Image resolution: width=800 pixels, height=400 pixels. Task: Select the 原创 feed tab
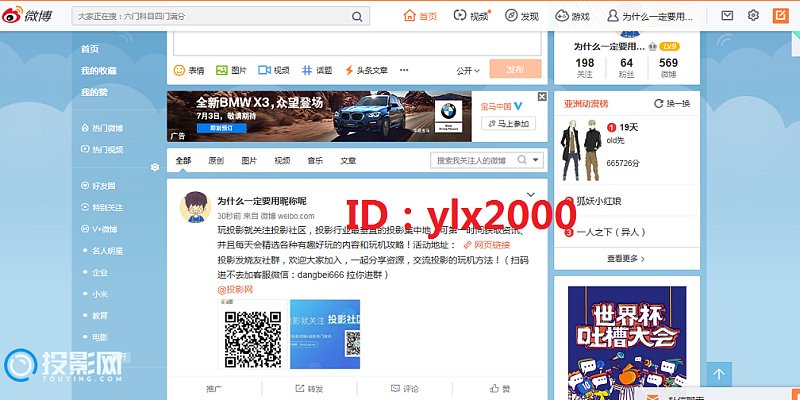216,160
